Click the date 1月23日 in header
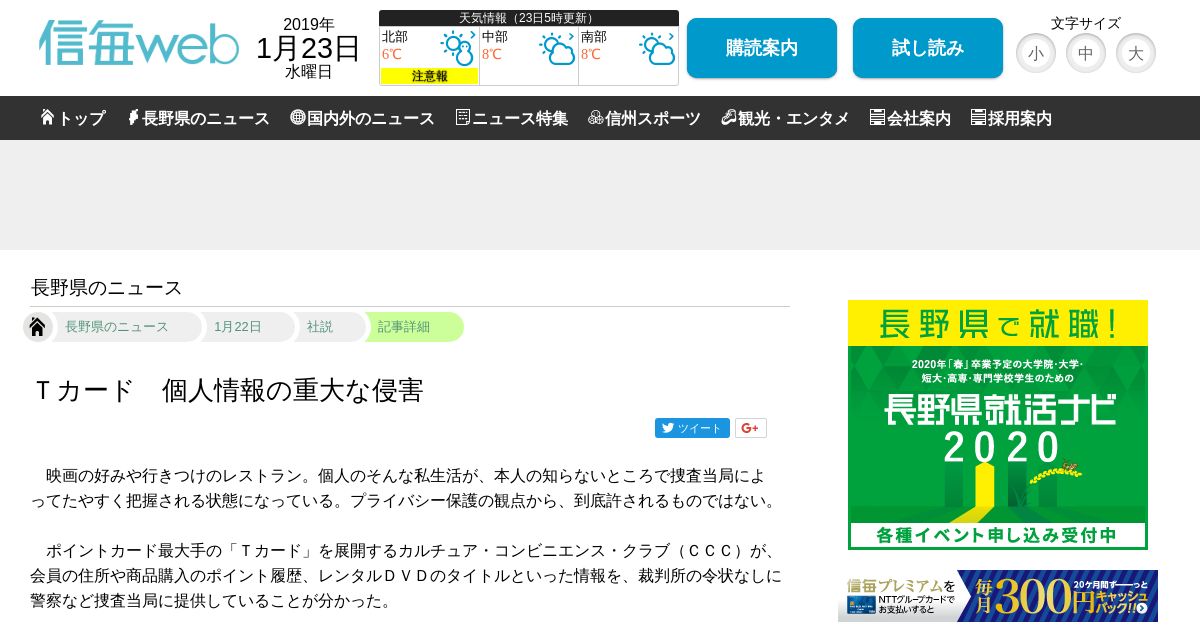Screen dimensions: 1200x630 [x=308, y=48]
